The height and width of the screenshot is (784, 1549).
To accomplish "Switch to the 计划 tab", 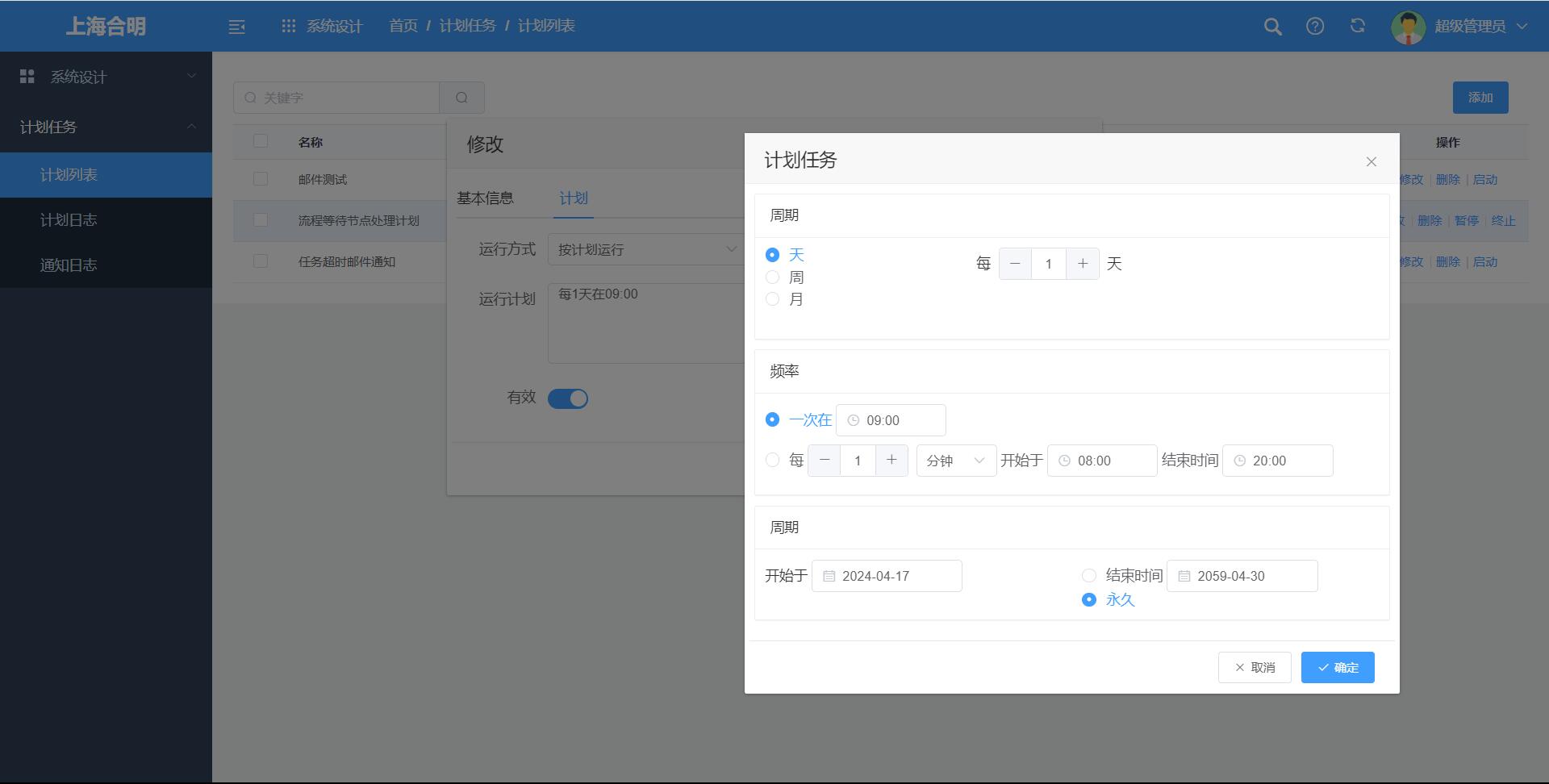I will [x=574, y=198].
